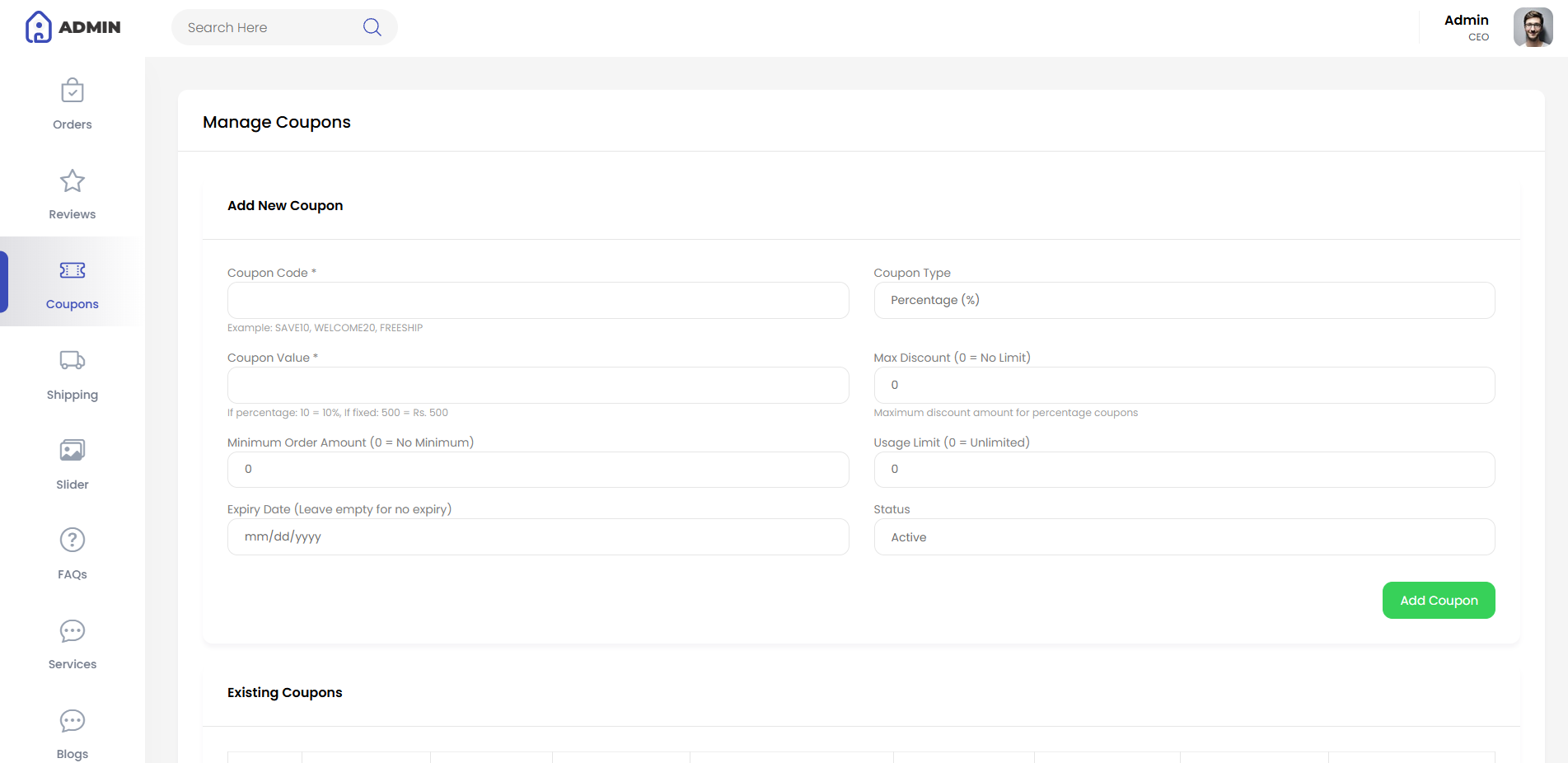Click the ADMIN logo text

tap(90, 27)
